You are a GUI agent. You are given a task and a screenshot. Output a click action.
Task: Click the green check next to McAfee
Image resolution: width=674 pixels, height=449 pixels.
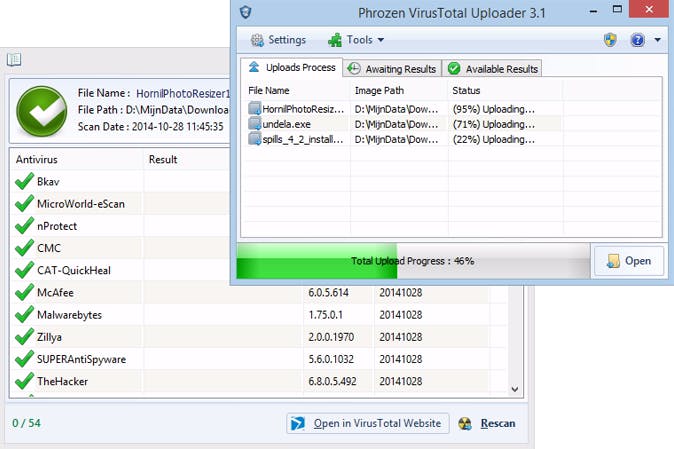coord(24,292)
